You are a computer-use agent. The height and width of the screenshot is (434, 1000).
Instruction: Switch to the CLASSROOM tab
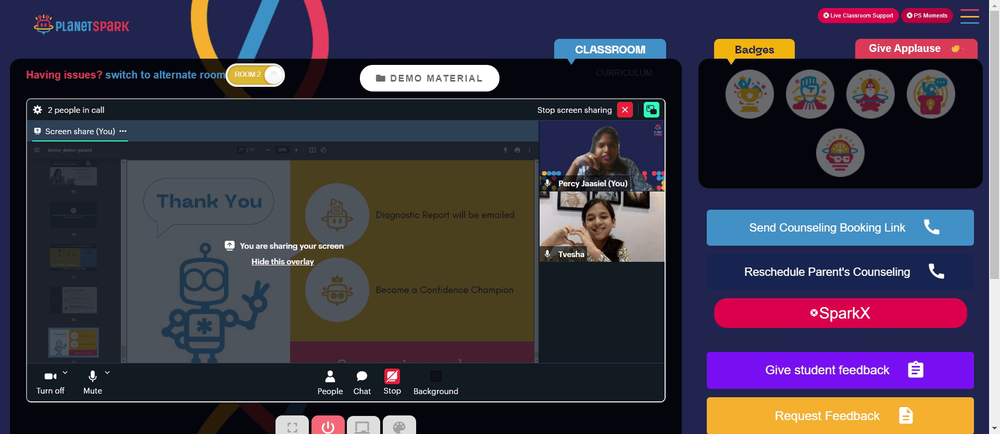tap(610, 49)
